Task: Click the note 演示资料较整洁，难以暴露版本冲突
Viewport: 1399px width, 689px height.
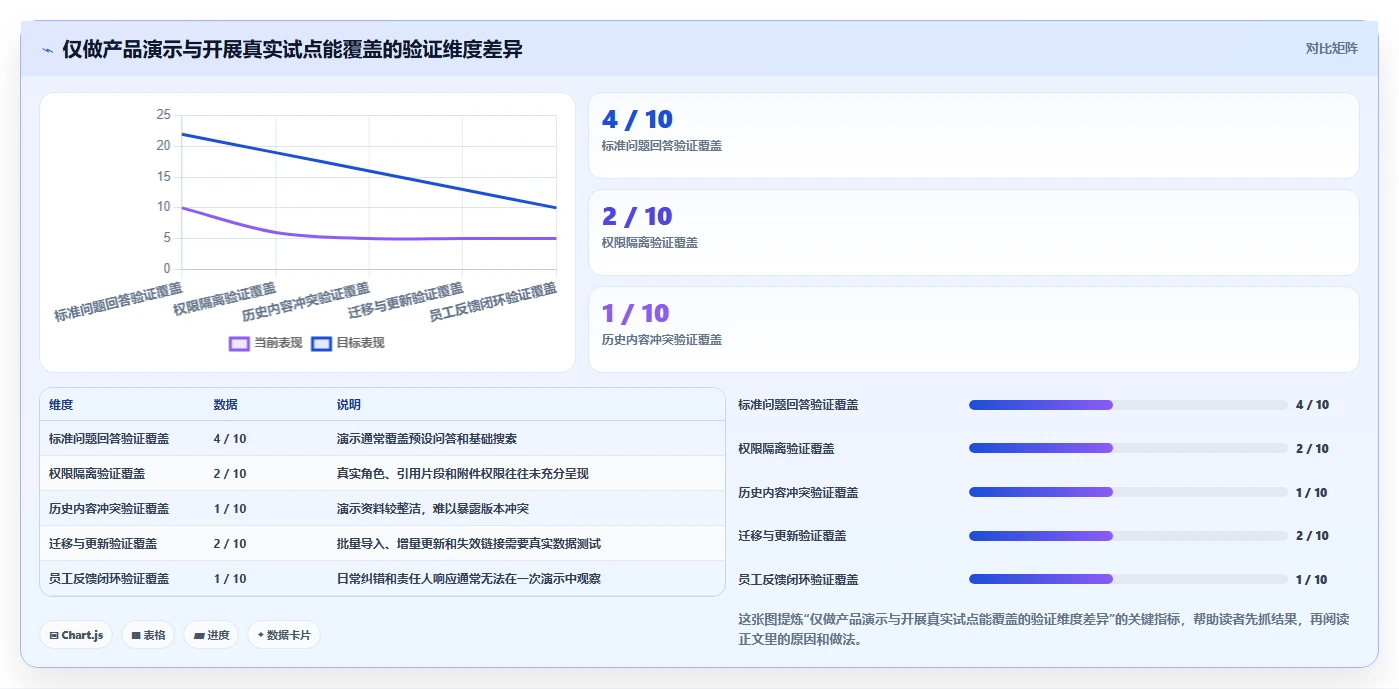Action: (433, 509)
